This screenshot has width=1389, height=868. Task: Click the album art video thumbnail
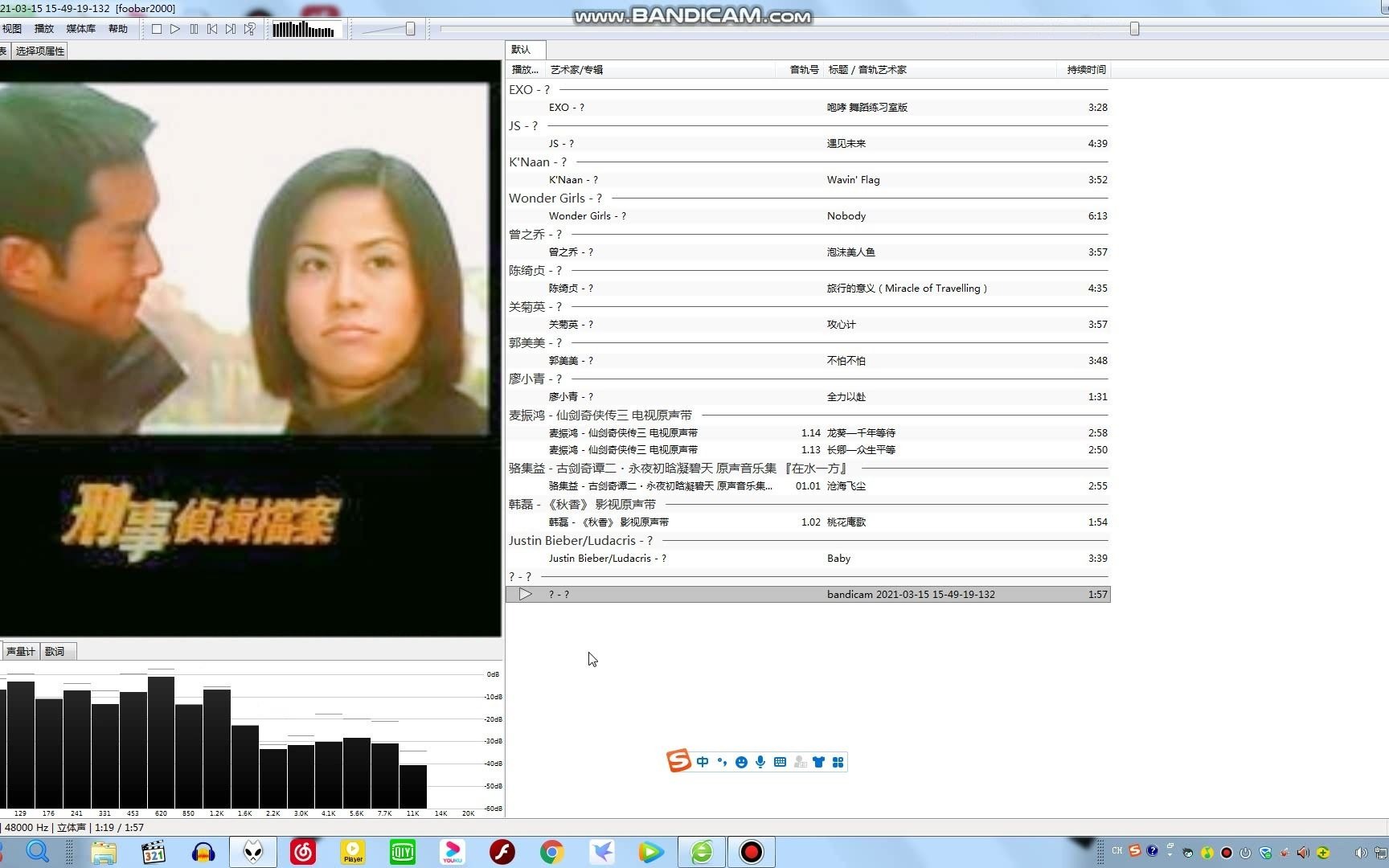[x=250, y=348]
